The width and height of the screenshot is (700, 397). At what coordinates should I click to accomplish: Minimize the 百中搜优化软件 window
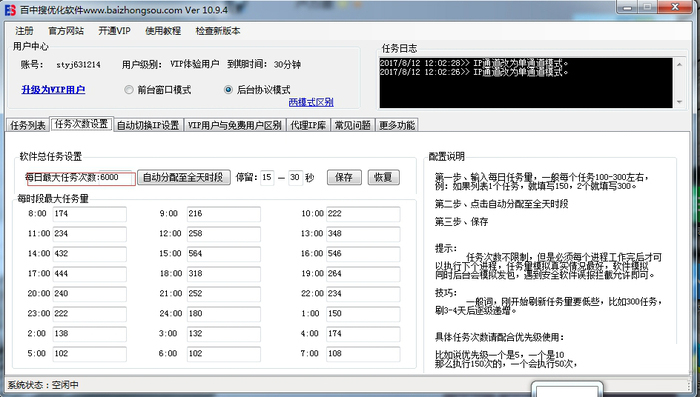(626, 8)
